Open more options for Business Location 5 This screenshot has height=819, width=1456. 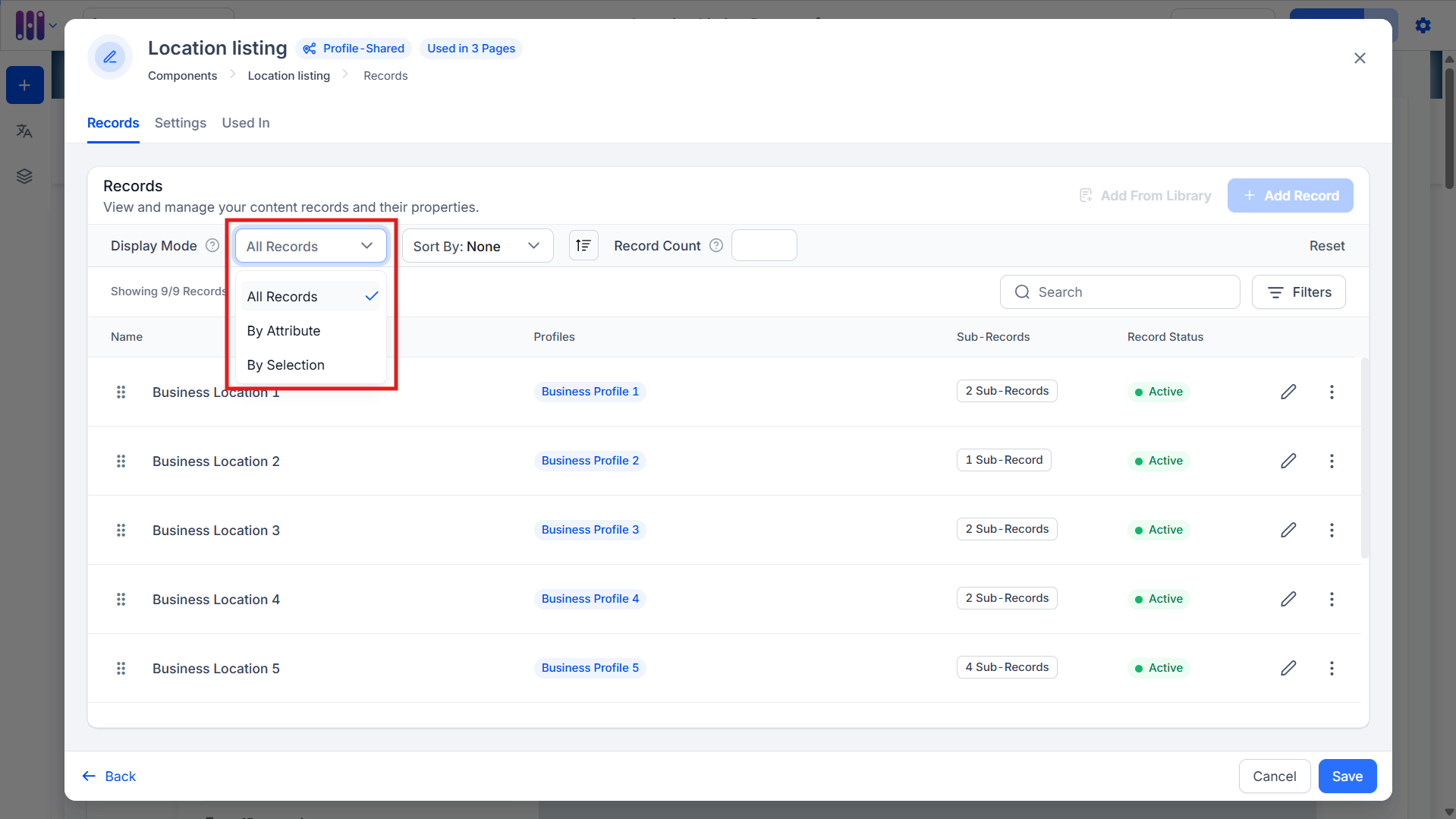pyautogui.click(x=1332, y=668)
